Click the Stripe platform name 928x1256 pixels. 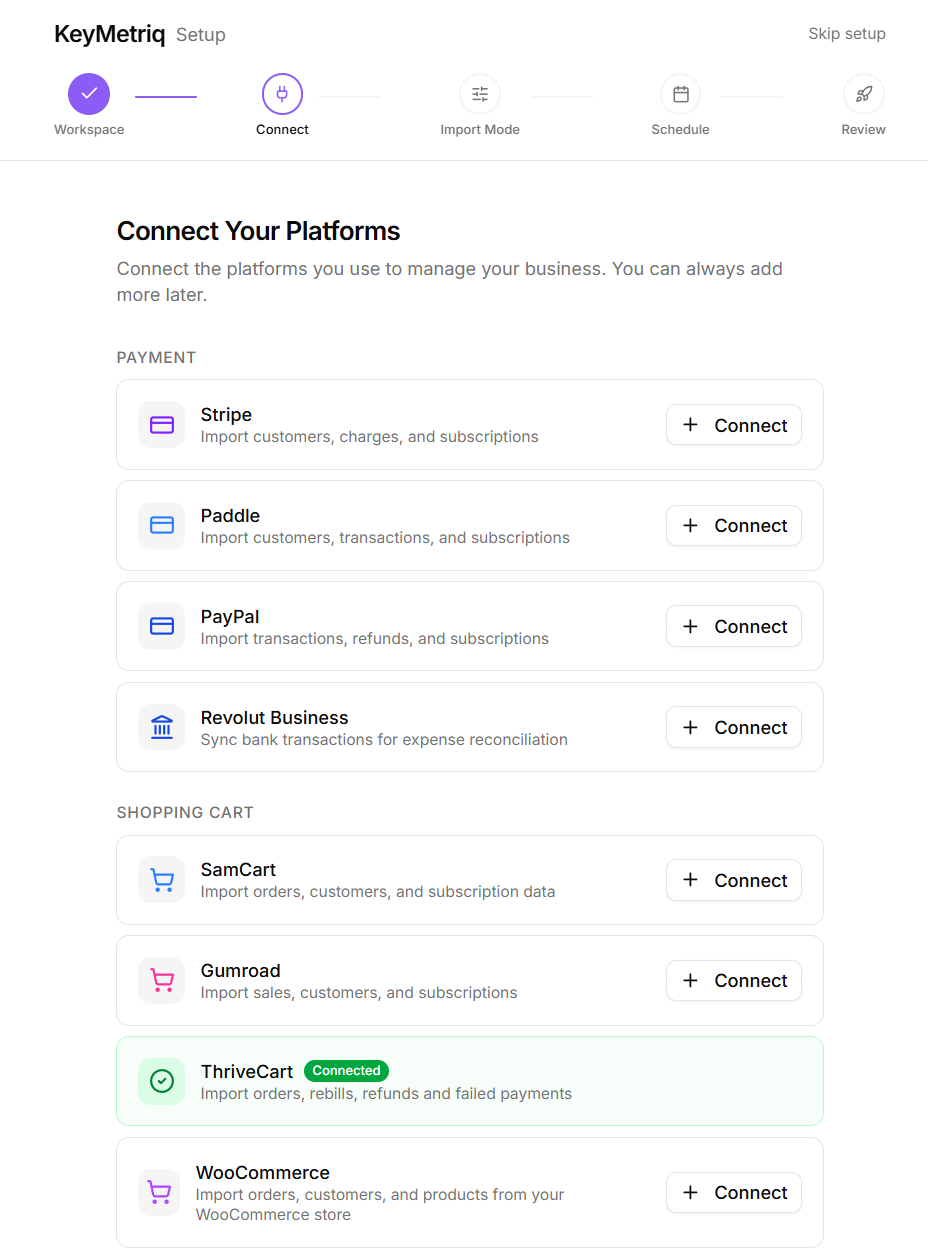tap(226, 415)
